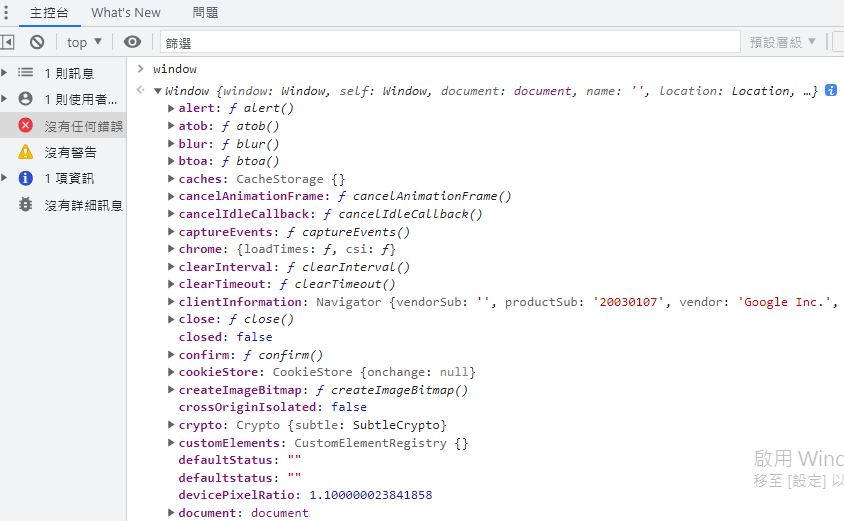The width and height of the screenshot is (844, 521).
Task: Click the 'crossOriginIsolated: false' row
Action: (272, 407)
